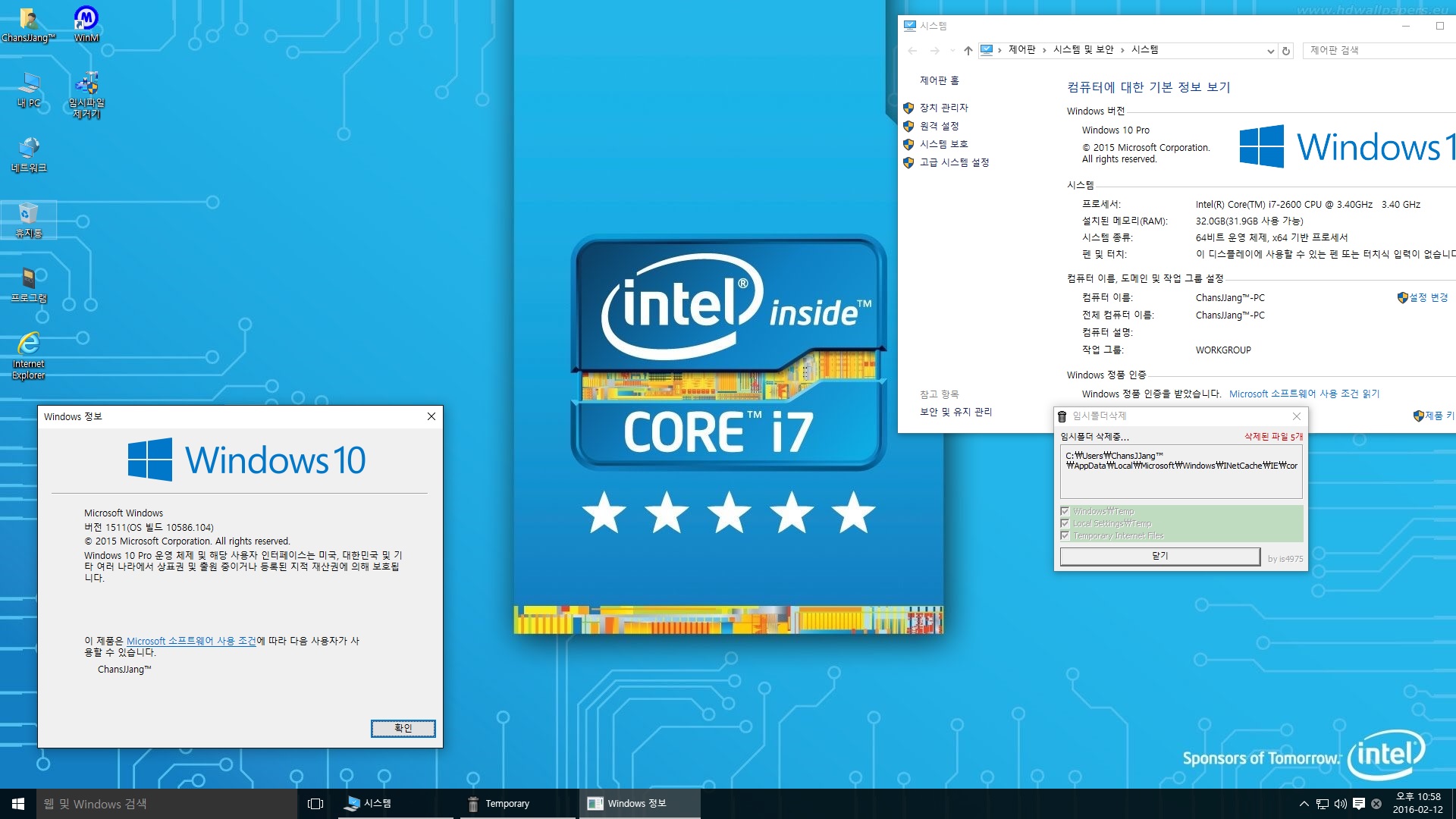Click the computer icon in the address bar
1456x819 pixels.
986,50
